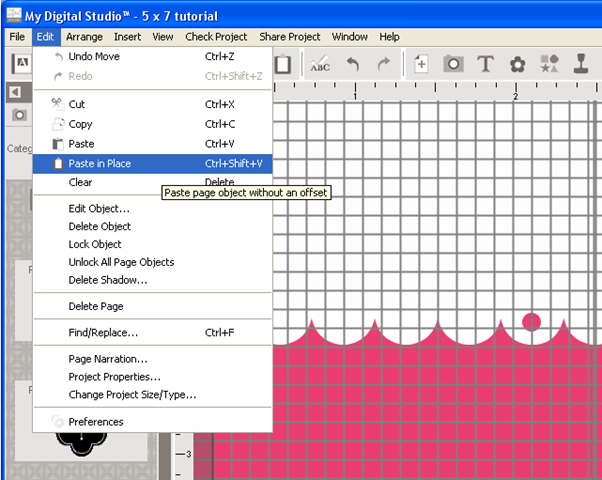Screen dimensions: 602x480
Task: Click the My Digital Studio title bar icon
Action: 14,15
